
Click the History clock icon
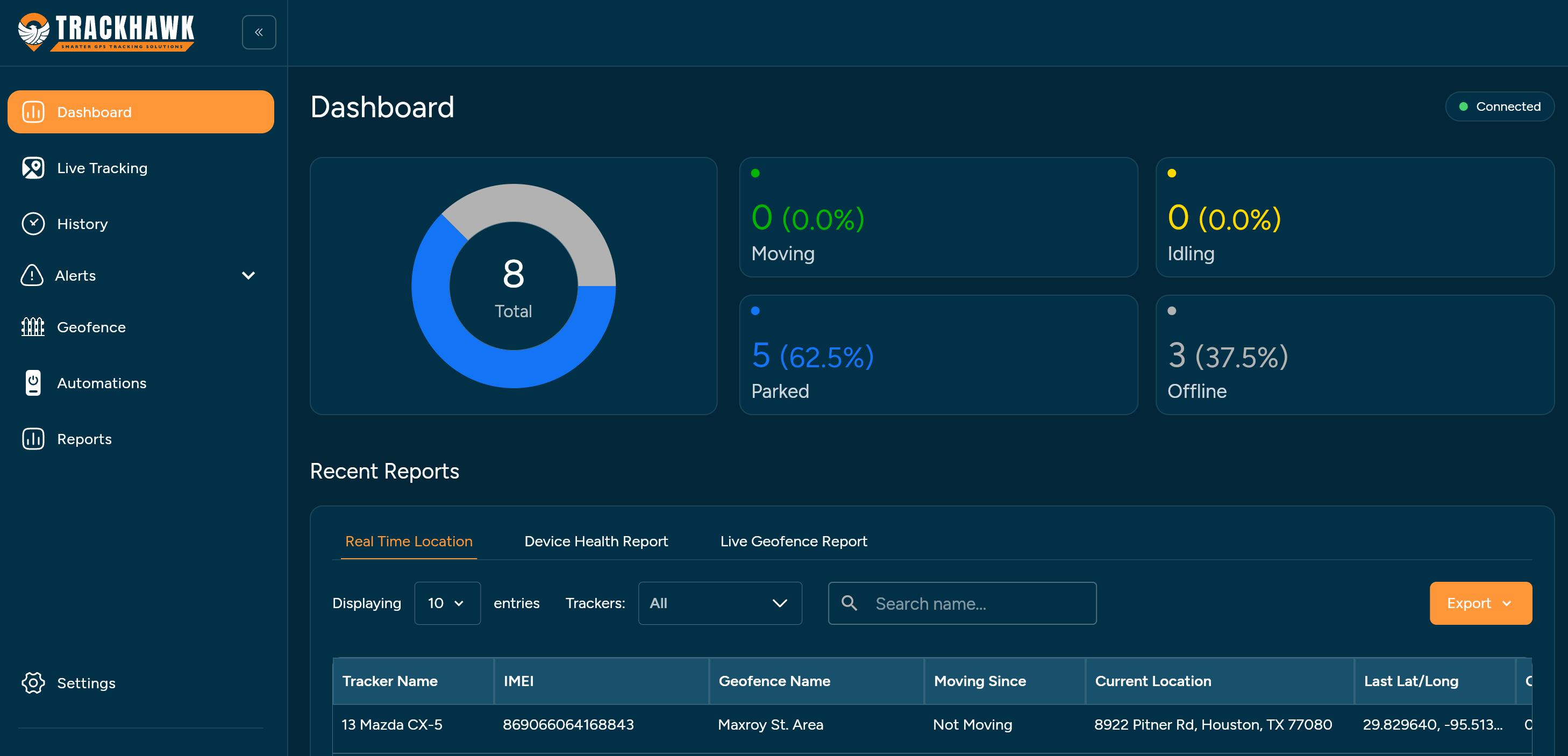(33, 224)
